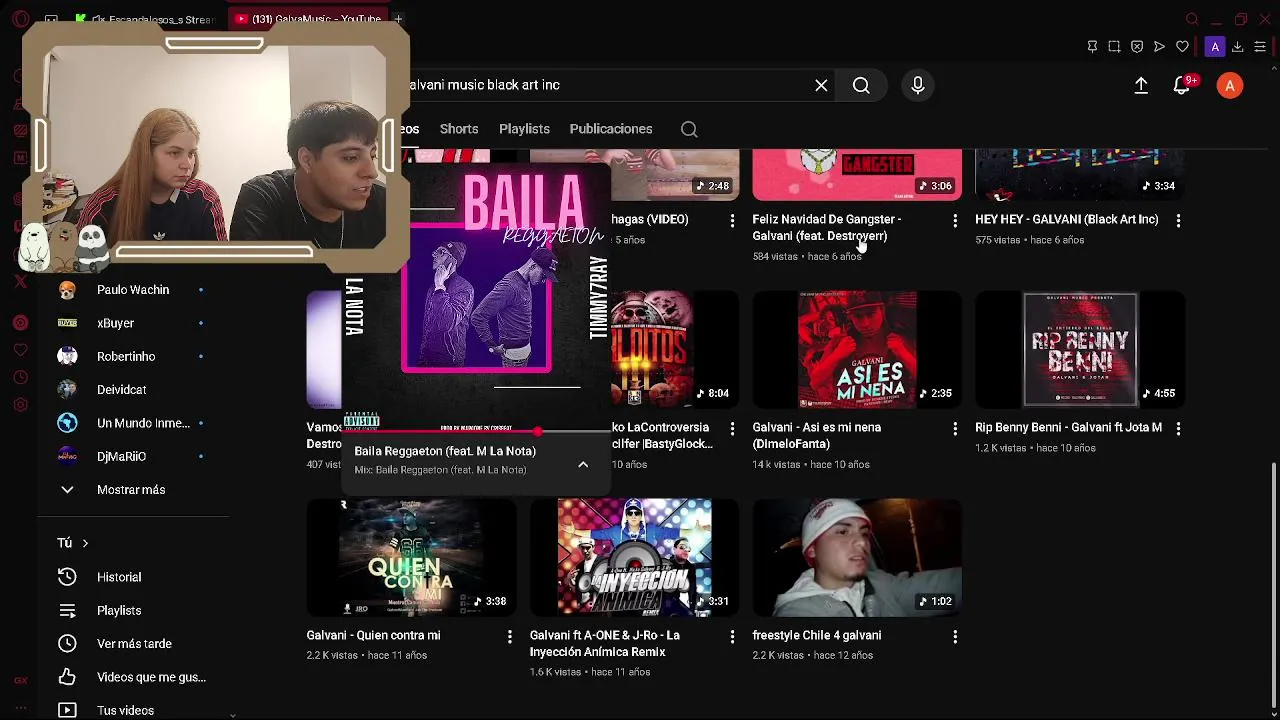
Task: Open the heart bookmarks icon in Opera sidebar
Action: point(20,350)
